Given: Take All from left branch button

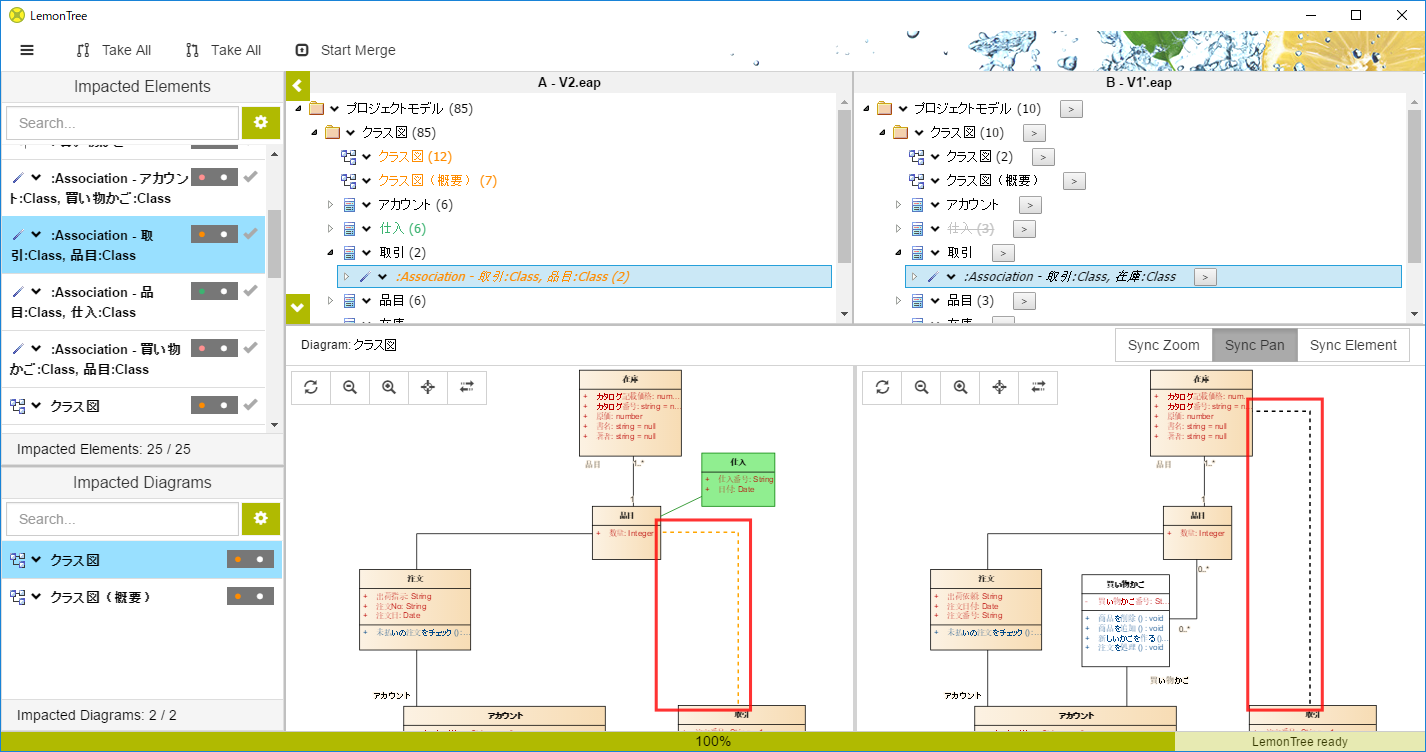Looking at the screenshot, I should 114,50.
